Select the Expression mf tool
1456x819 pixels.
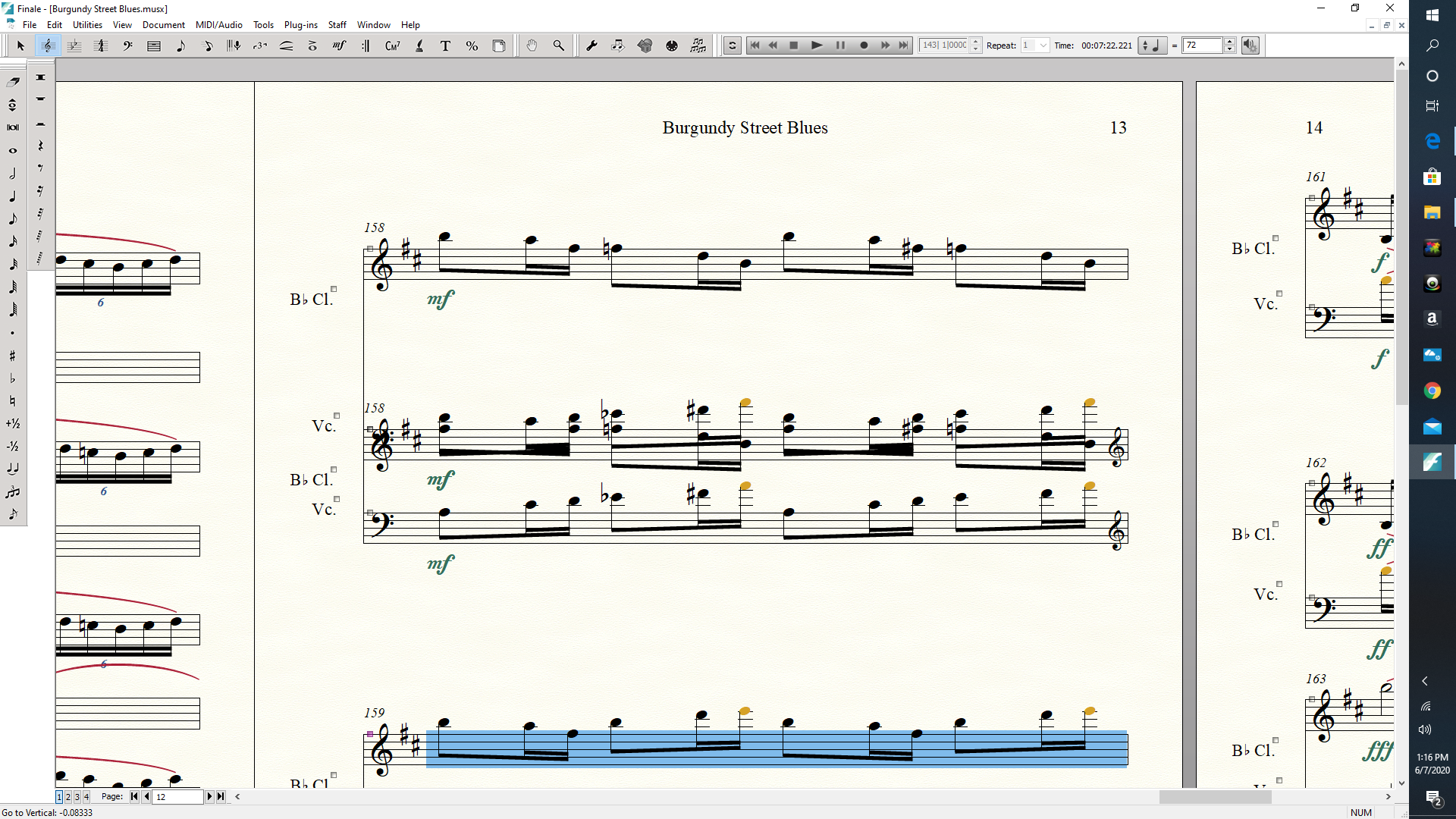(339, 45)
